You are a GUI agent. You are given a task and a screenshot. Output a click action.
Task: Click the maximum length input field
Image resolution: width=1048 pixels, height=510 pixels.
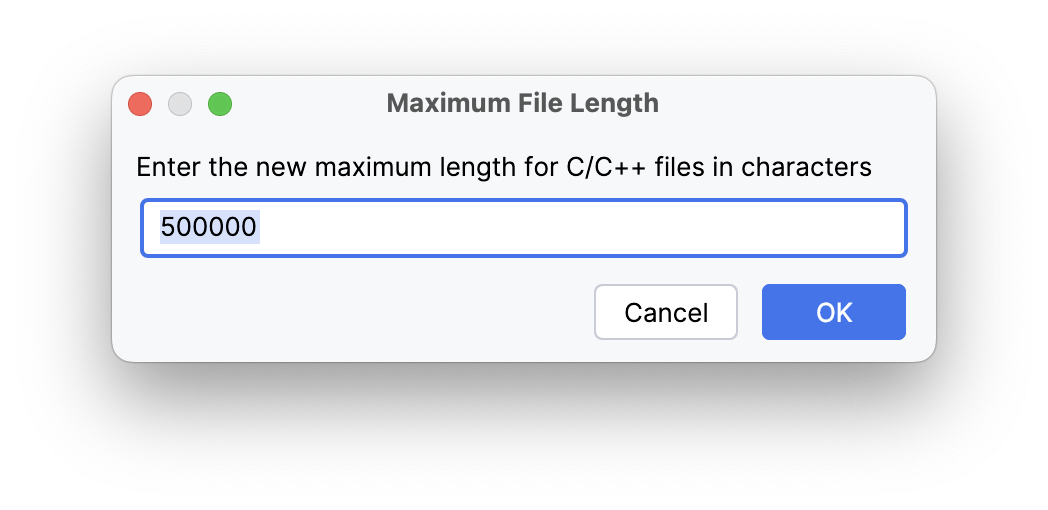point(523,228)
